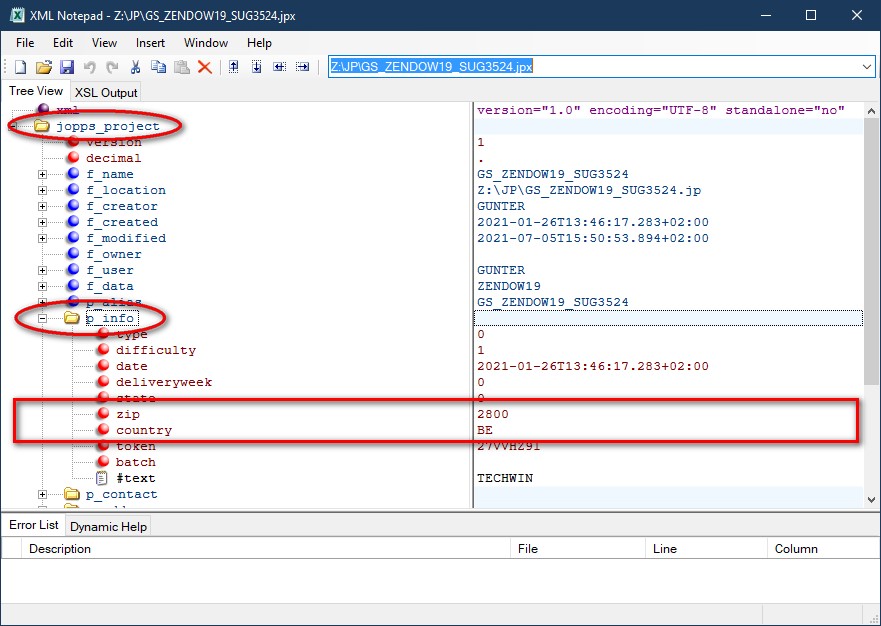Click the Column column header
Image resolution: width=881 pixels, height=626 pixels.
click(x=823, y=548)
